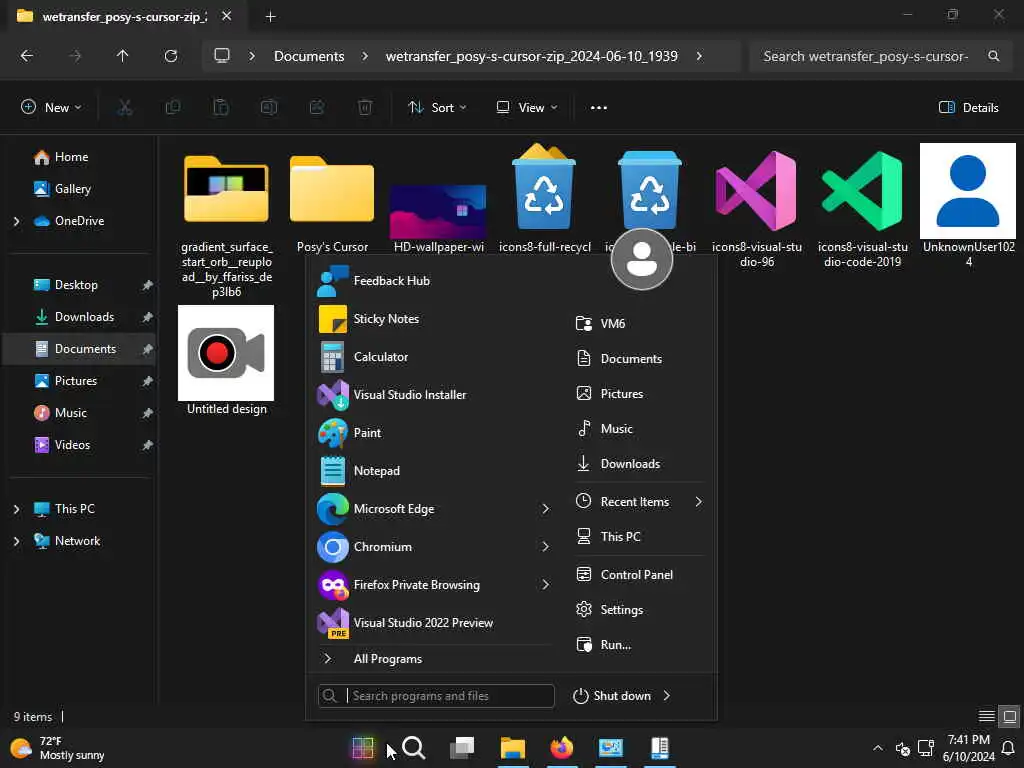
Task: Click the Rename icon in toolbar
Action: coord(269,108)
